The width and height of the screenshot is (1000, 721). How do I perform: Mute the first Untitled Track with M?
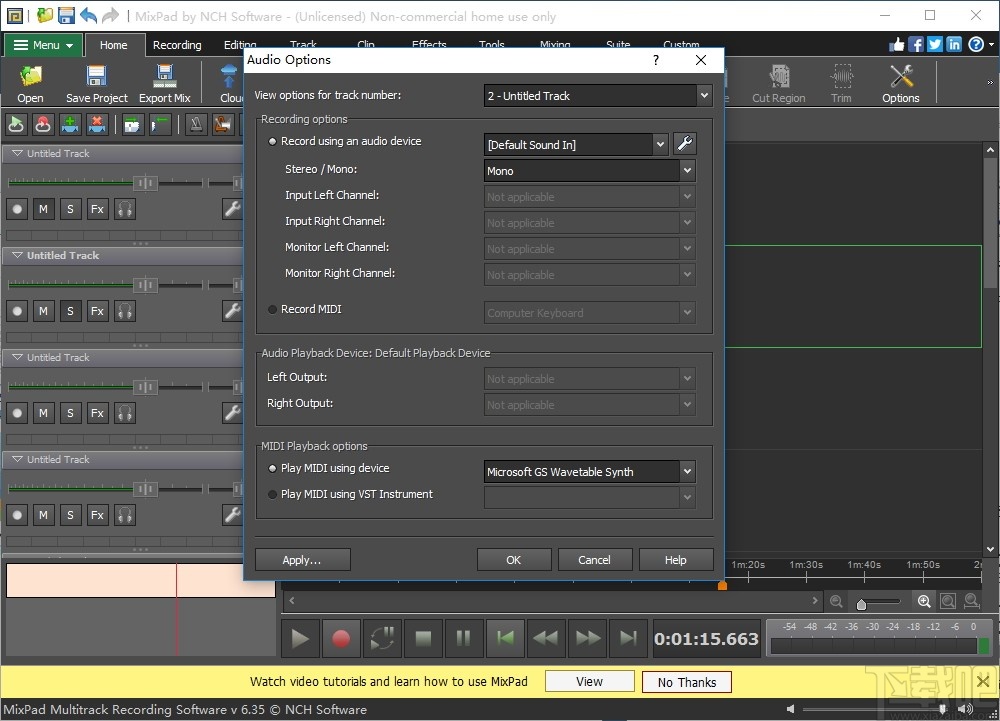[43, 208]
